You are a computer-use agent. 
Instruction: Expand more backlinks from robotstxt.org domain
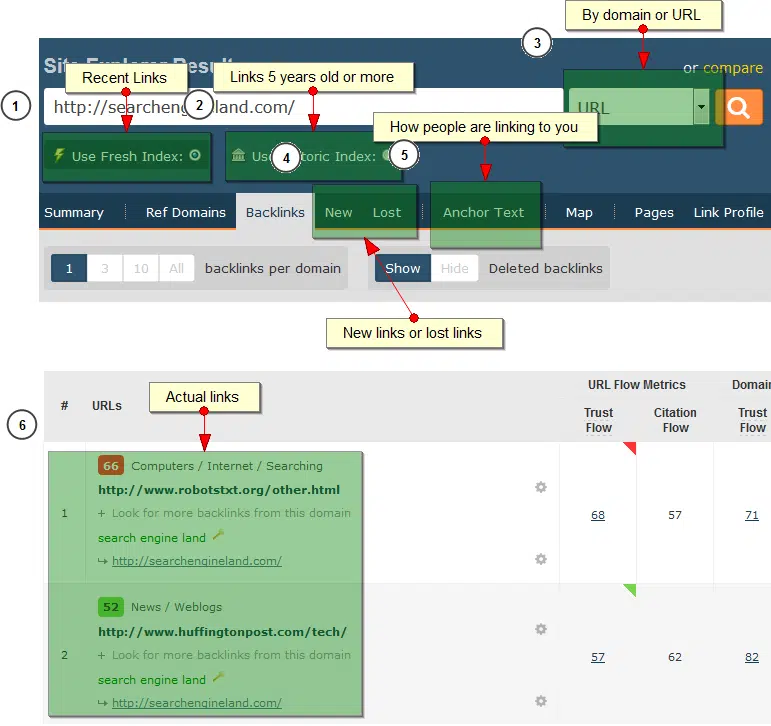click(x=224, y=513)
